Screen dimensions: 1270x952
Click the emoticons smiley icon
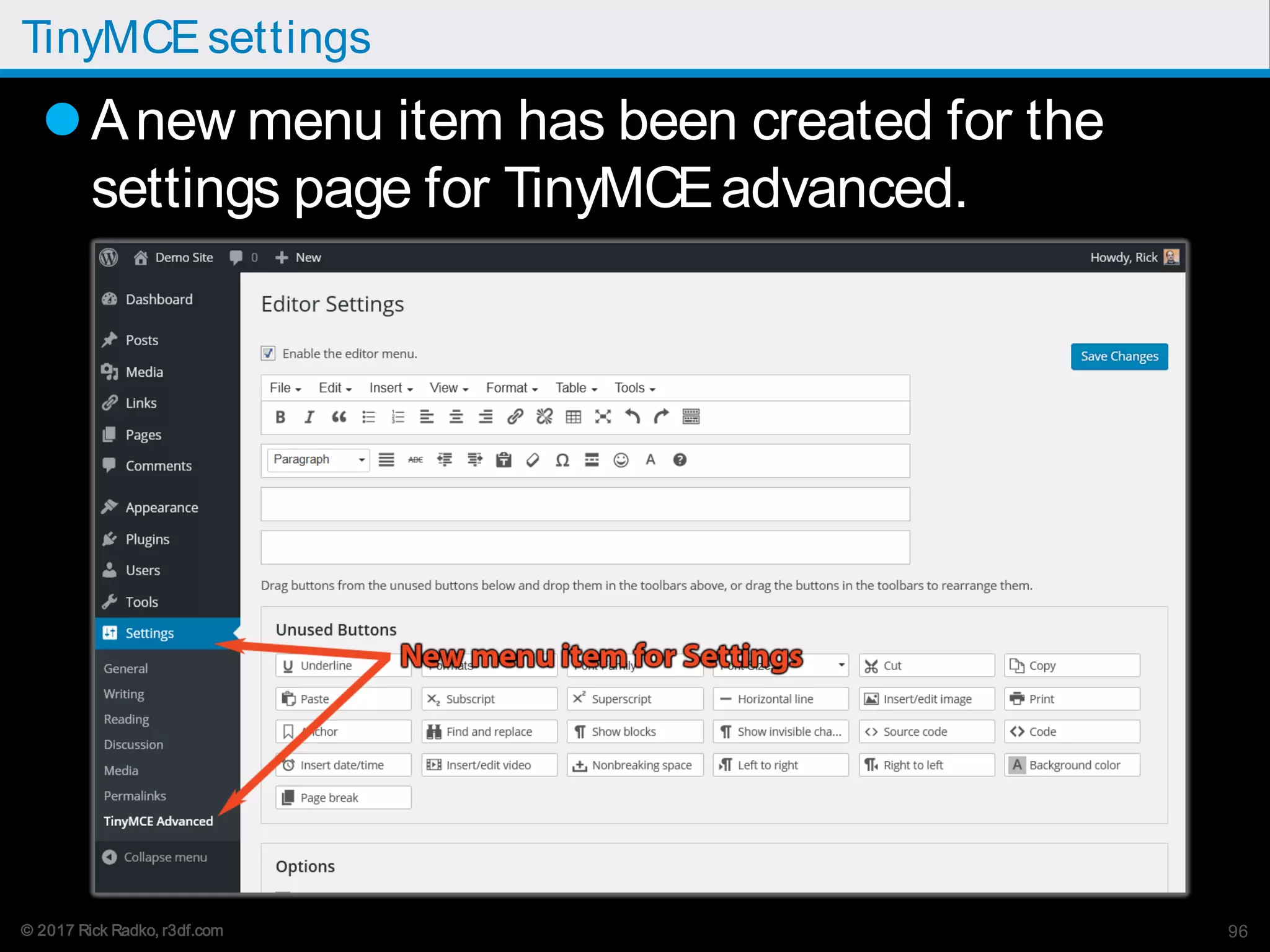point(621,460)
